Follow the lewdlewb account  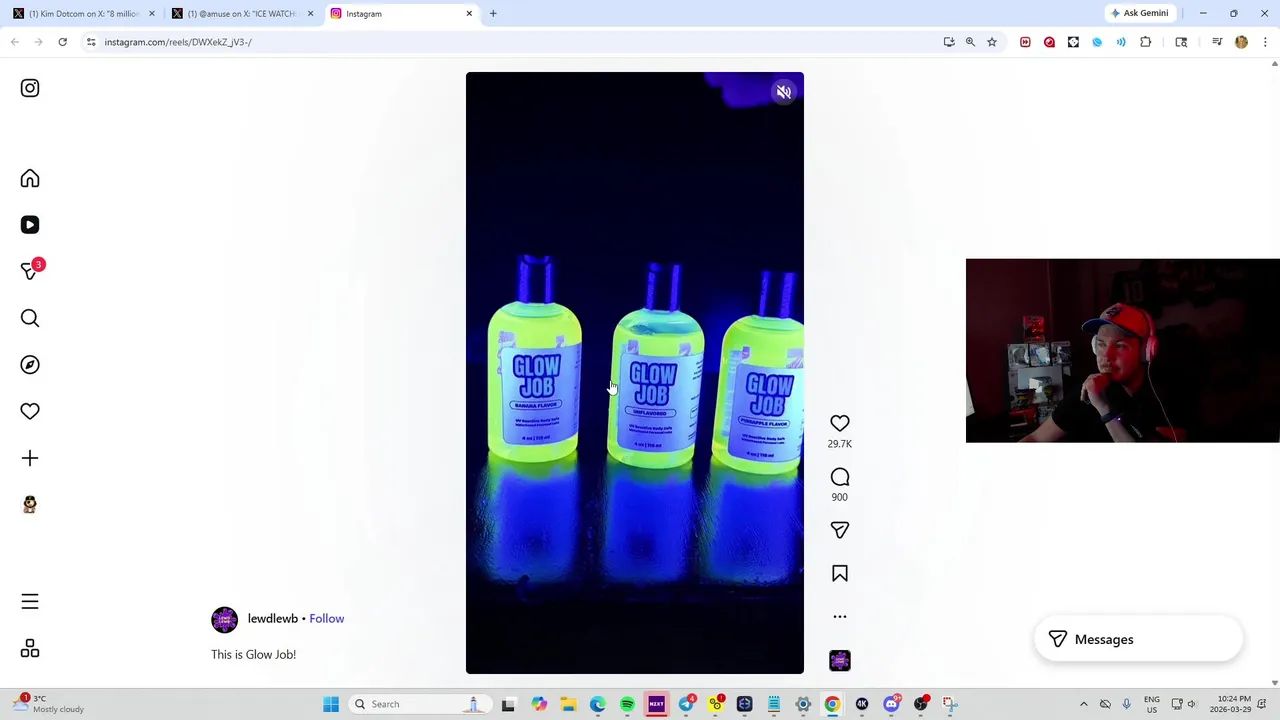click(327, 619)
